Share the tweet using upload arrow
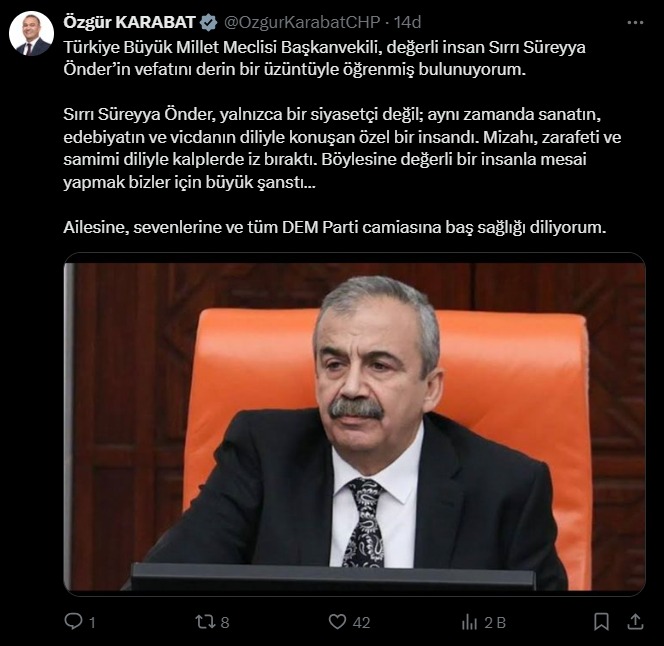664x646 pixels. click(635, 622)
